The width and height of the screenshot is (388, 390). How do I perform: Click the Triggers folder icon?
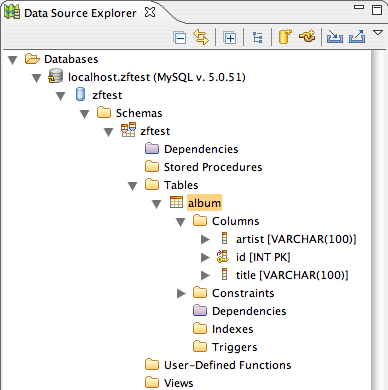200,346
